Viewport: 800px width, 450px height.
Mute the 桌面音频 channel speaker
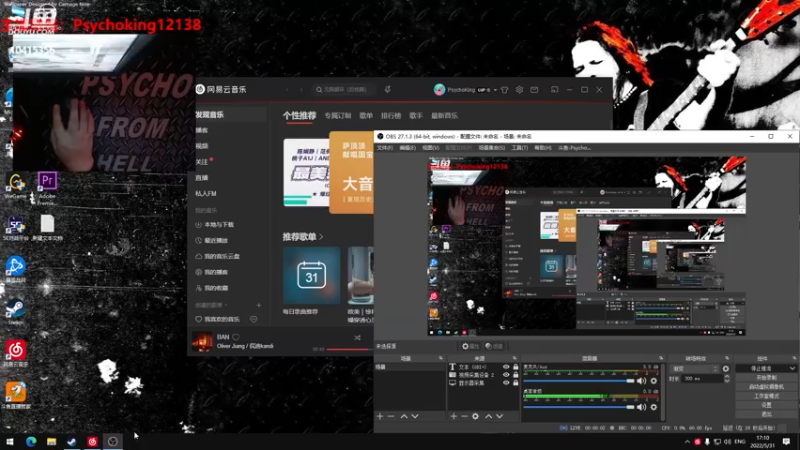point(641,407)
